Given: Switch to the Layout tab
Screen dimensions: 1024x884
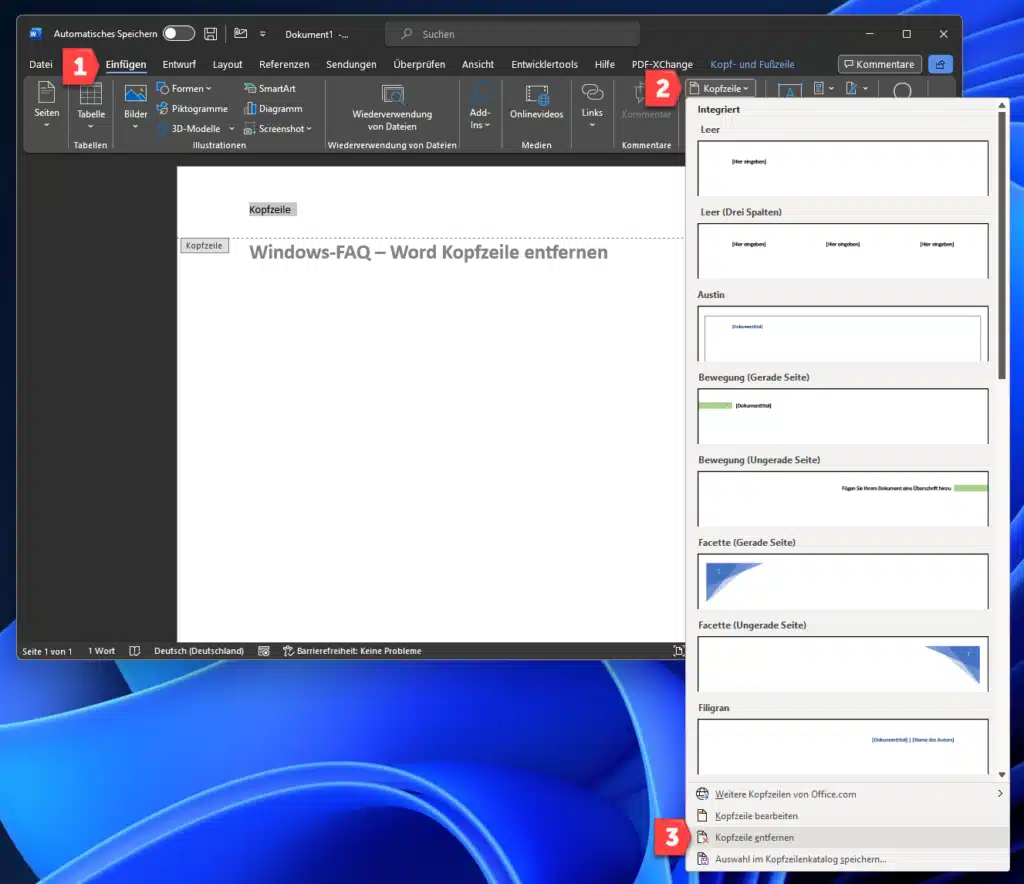Looking at the screenshot, I should pyautogui.click(x=227, y=64).
